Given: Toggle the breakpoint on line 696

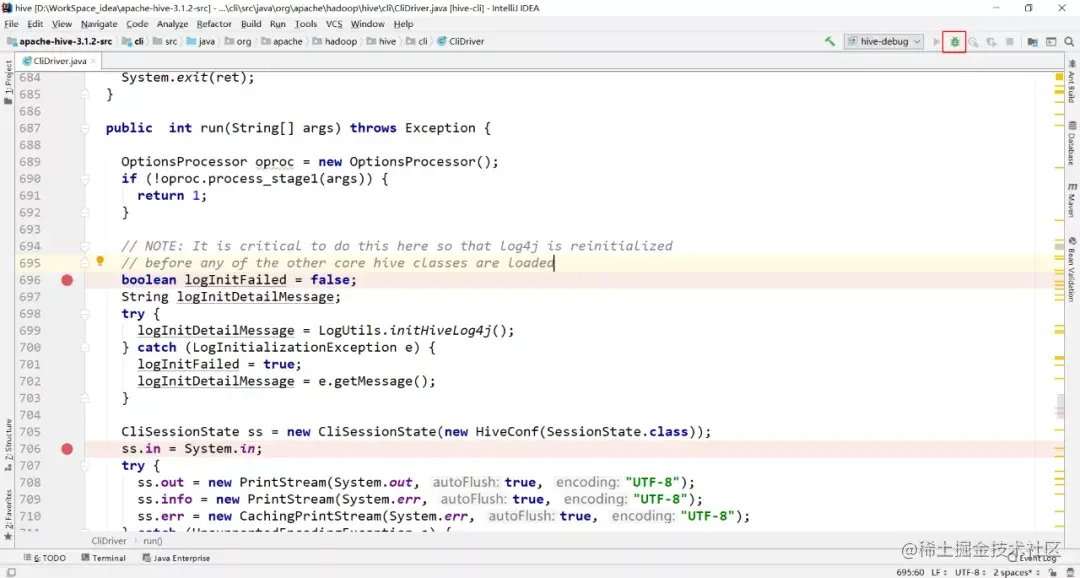Looking at the screenshot, I should [66, 280].
